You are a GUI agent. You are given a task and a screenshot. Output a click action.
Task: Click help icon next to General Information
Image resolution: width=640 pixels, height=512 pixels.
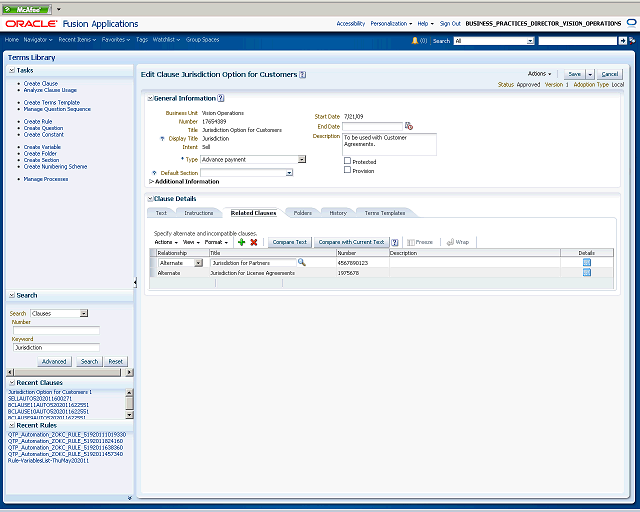coord(221,98)
